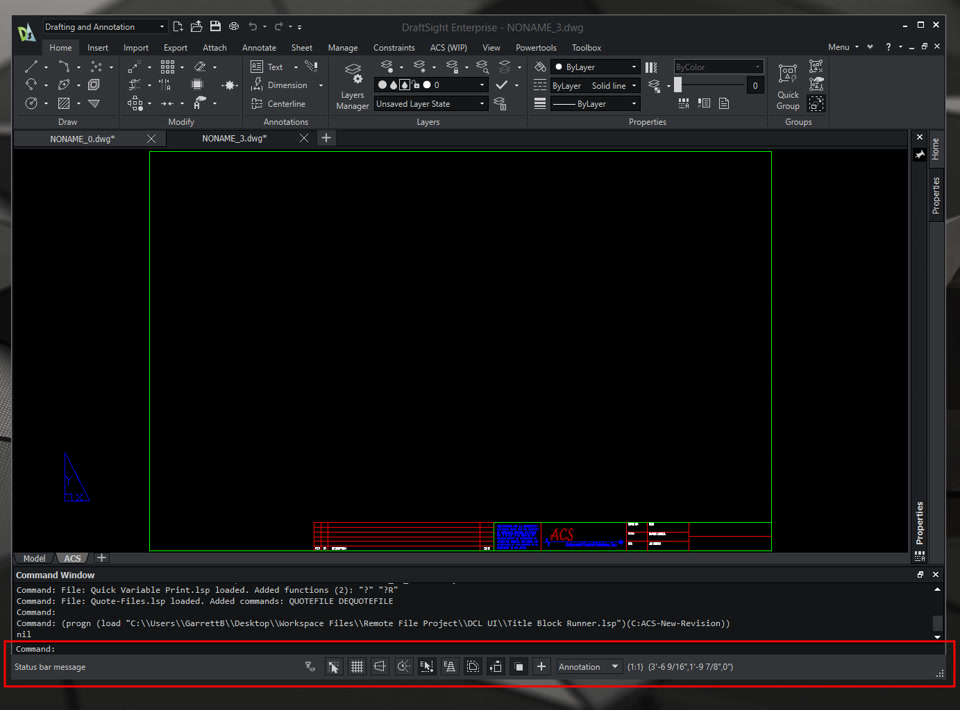
Task: Toggle Snap mode in status bar
Action: (333, 667)
